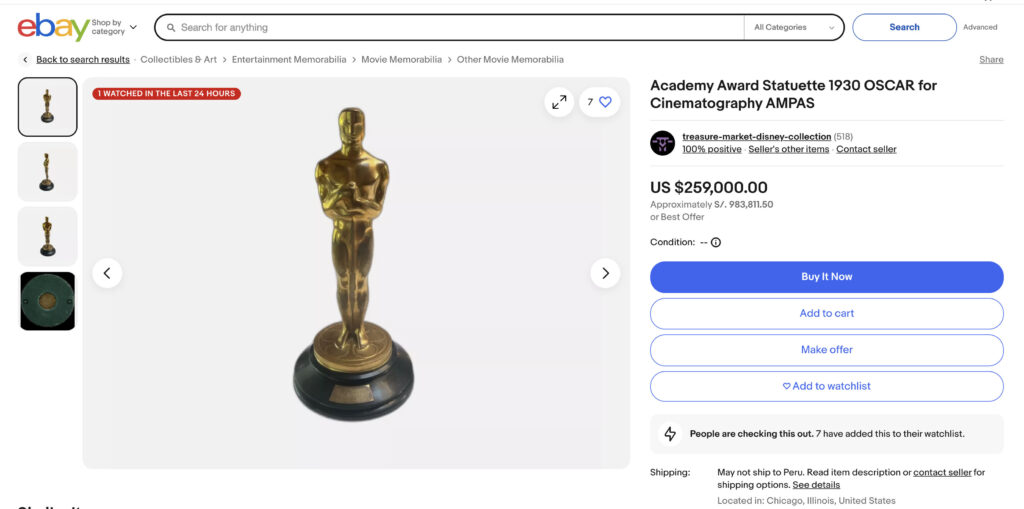Open the condition info icon
The height and width of the screenshot is (509, 1024).
[716, 242]
